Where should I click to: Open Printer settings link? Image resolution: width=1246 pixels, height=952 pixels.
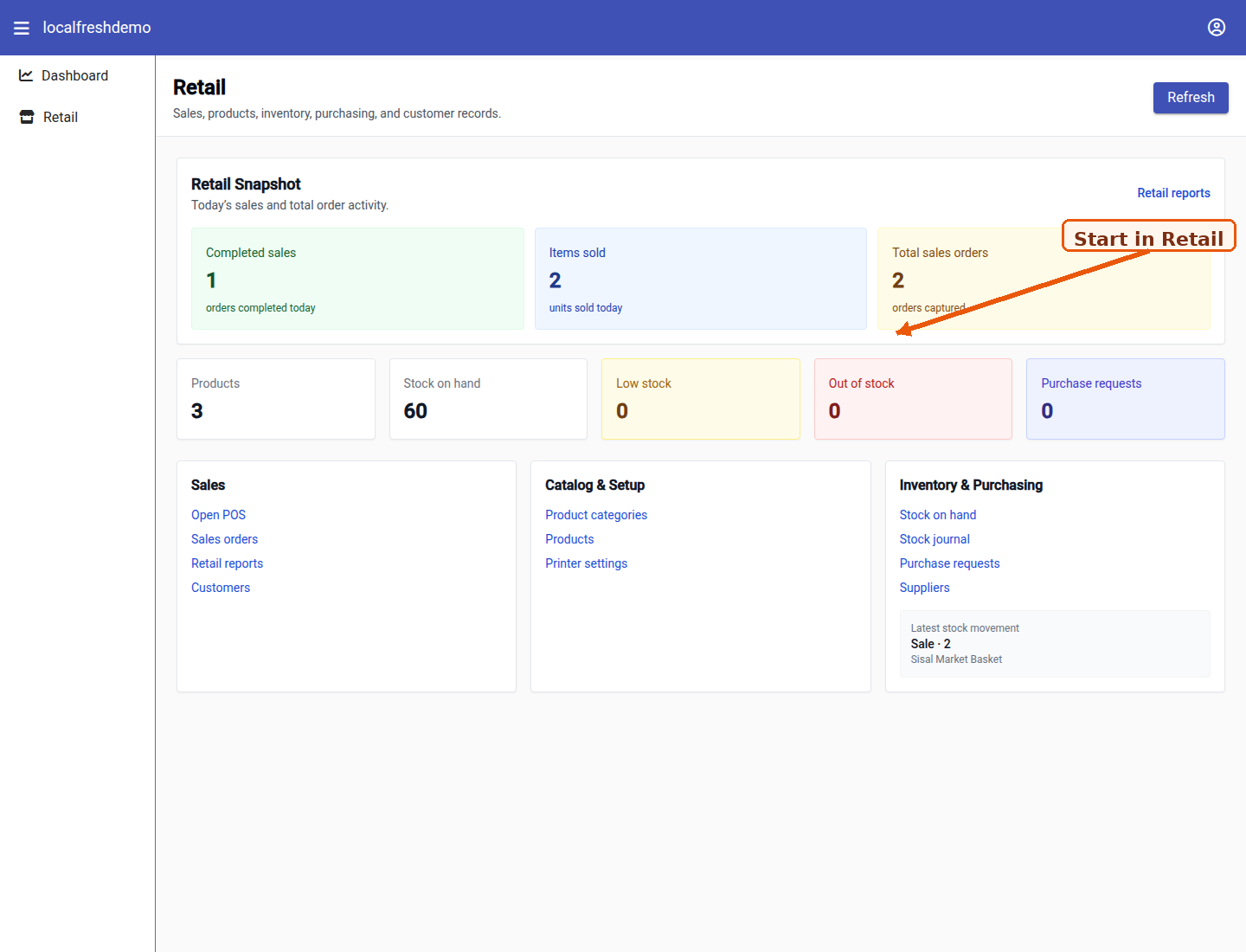point(586,563)
